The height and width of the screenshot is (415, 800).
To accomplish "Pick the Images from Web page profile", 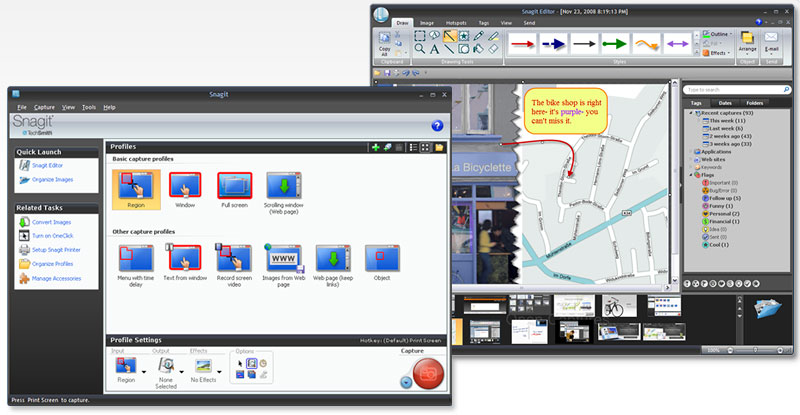I will pos(284,265).
